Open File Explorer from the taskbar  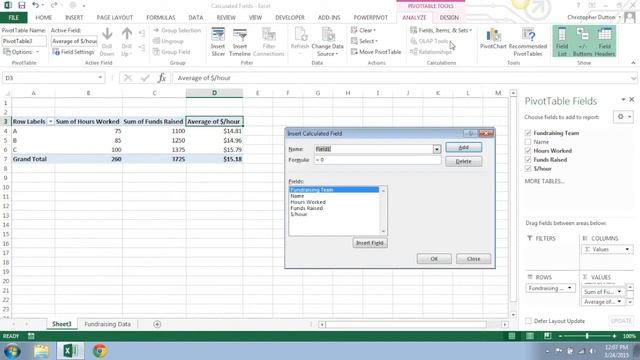(41, 351)
